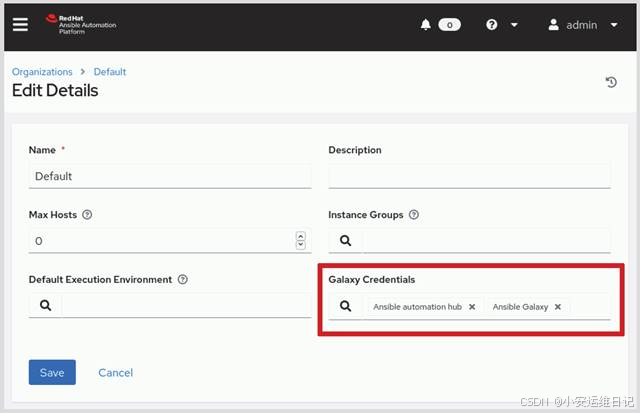640x413 pixels.
Task: Click the Instance Groups input field
Action: coord(487,241)
